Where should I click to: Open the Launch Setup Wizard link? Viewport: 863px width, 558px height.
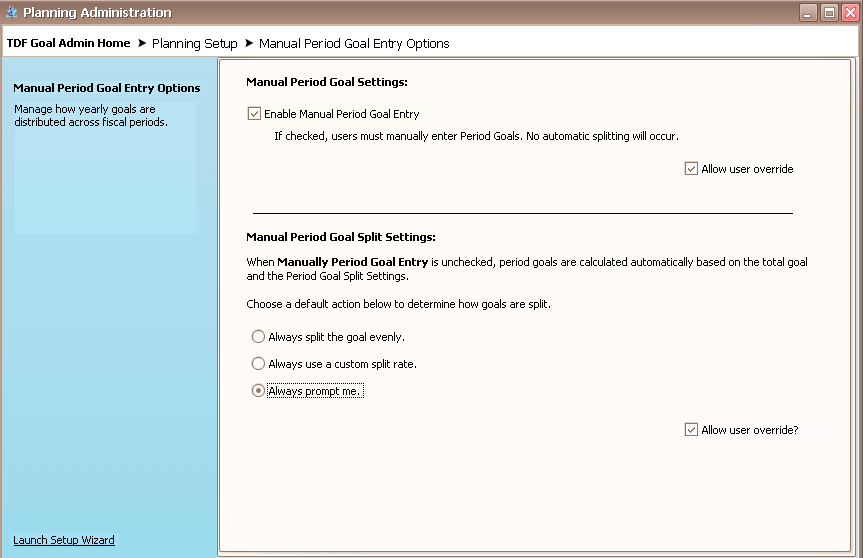(64, 540)
